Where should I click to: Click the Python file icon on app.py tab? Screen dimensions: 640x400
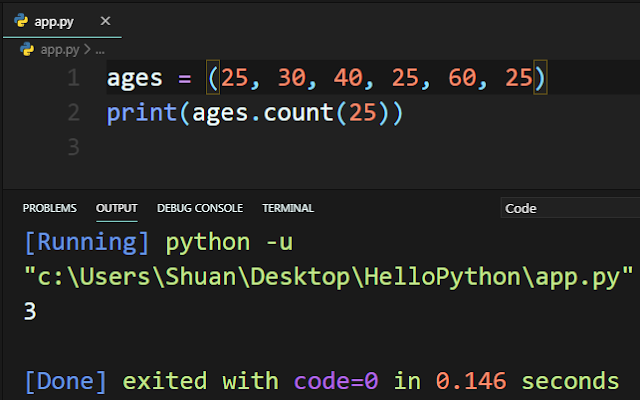click(21, 20)
